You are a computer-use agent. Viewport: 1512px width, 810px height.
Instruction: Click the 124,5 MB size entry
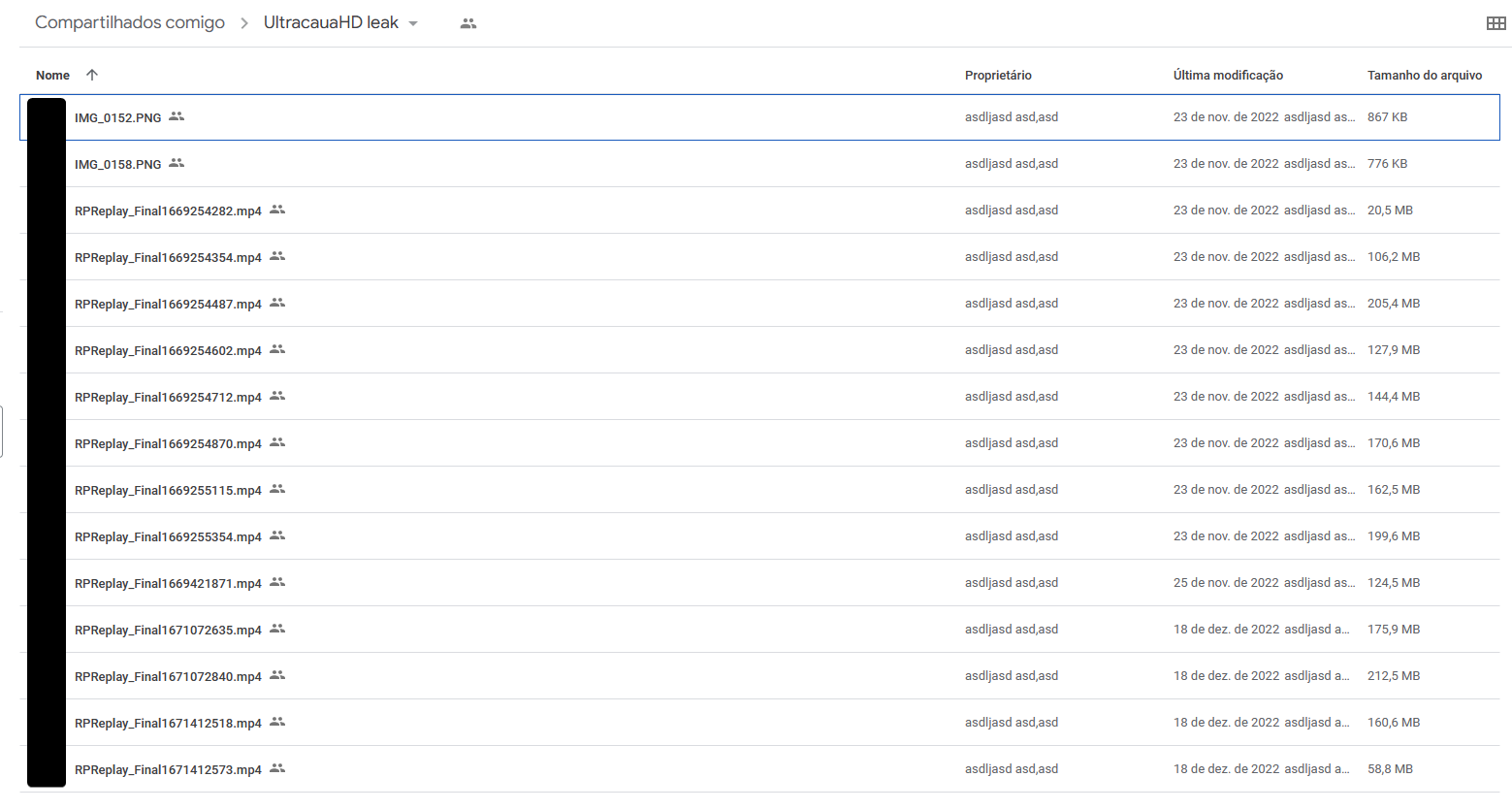[x=1394, y=583]
